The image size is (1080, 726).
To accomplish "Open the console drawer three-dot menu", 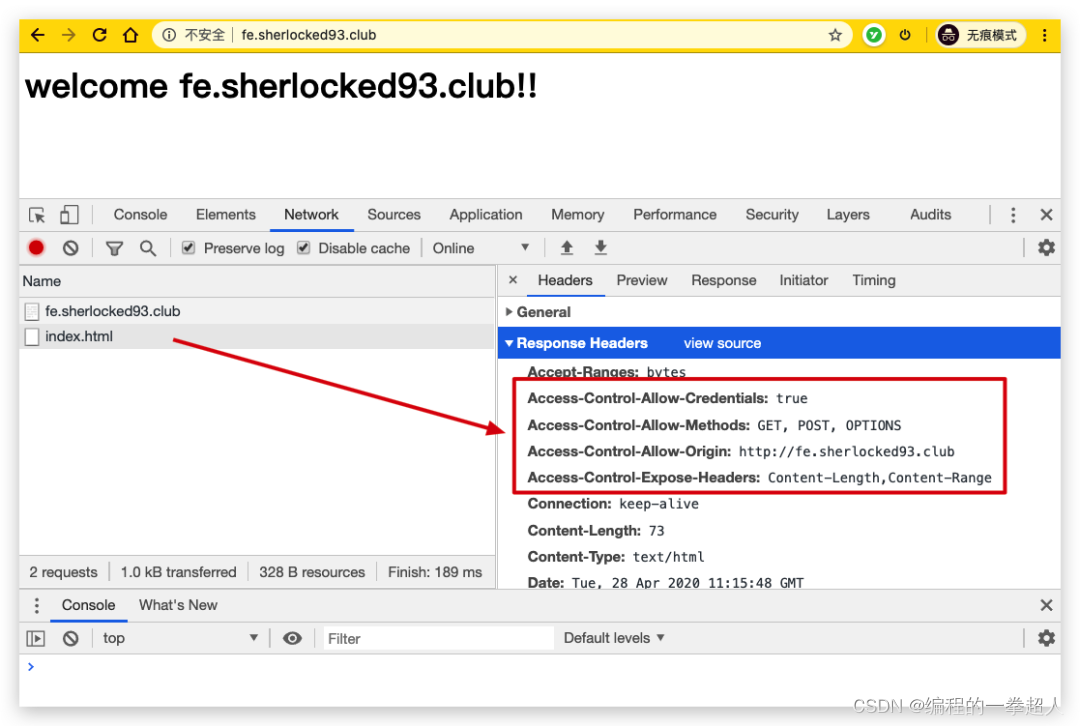I will click(37, 605).
